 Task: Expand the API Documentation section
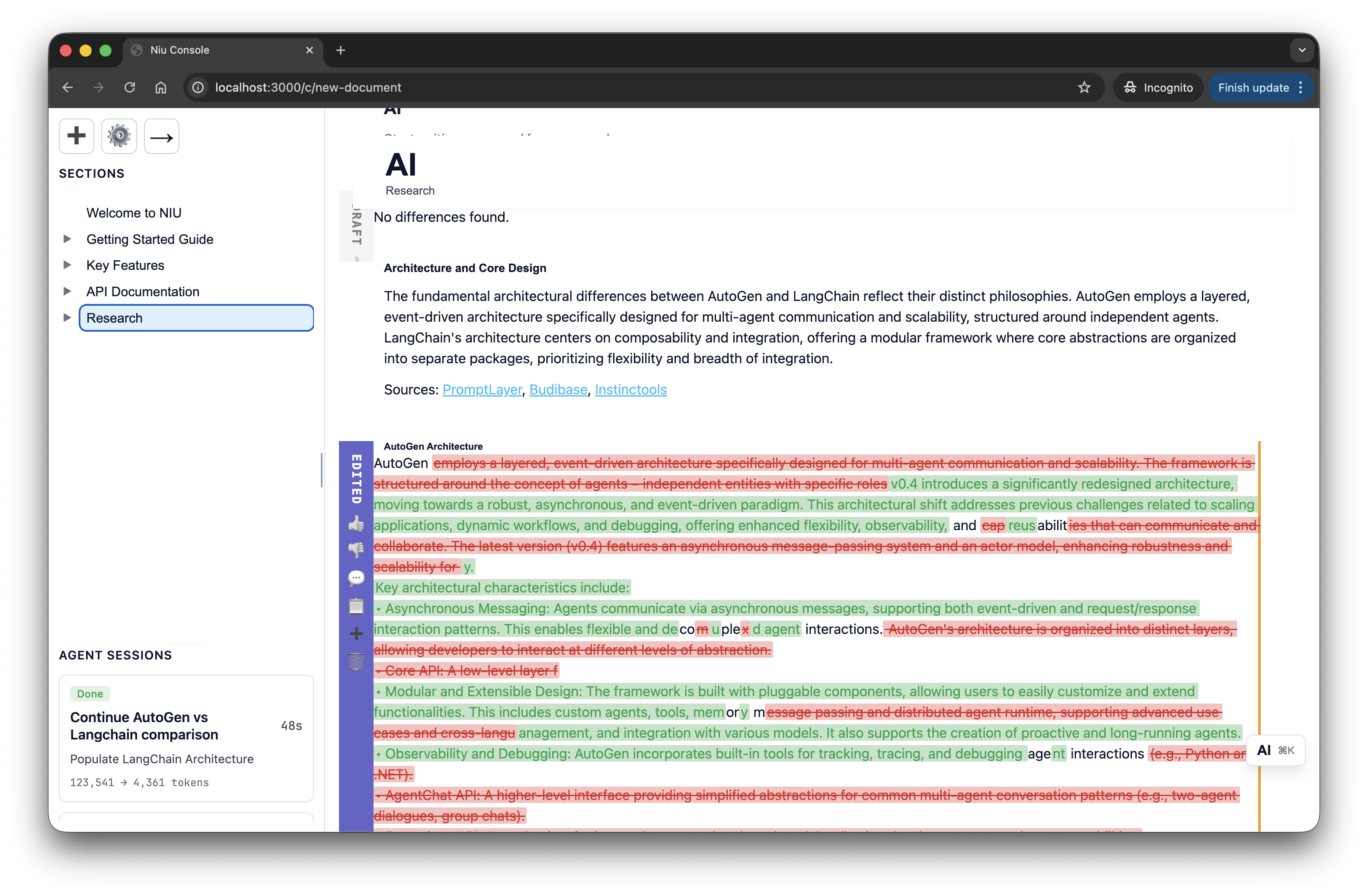click(x=67, y=291)
